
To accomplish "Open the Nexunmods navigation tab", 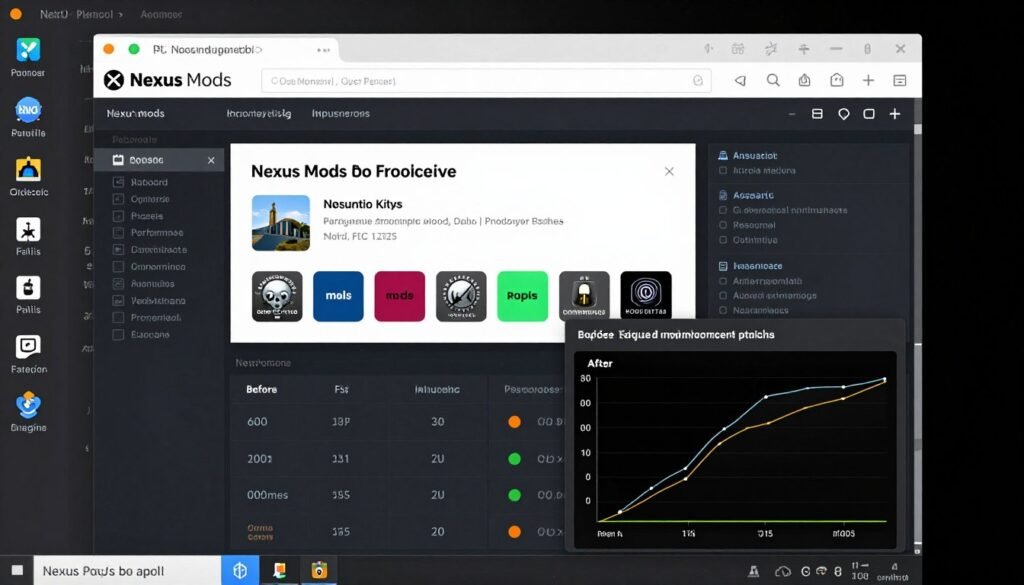I will click(x=135, y=114).
